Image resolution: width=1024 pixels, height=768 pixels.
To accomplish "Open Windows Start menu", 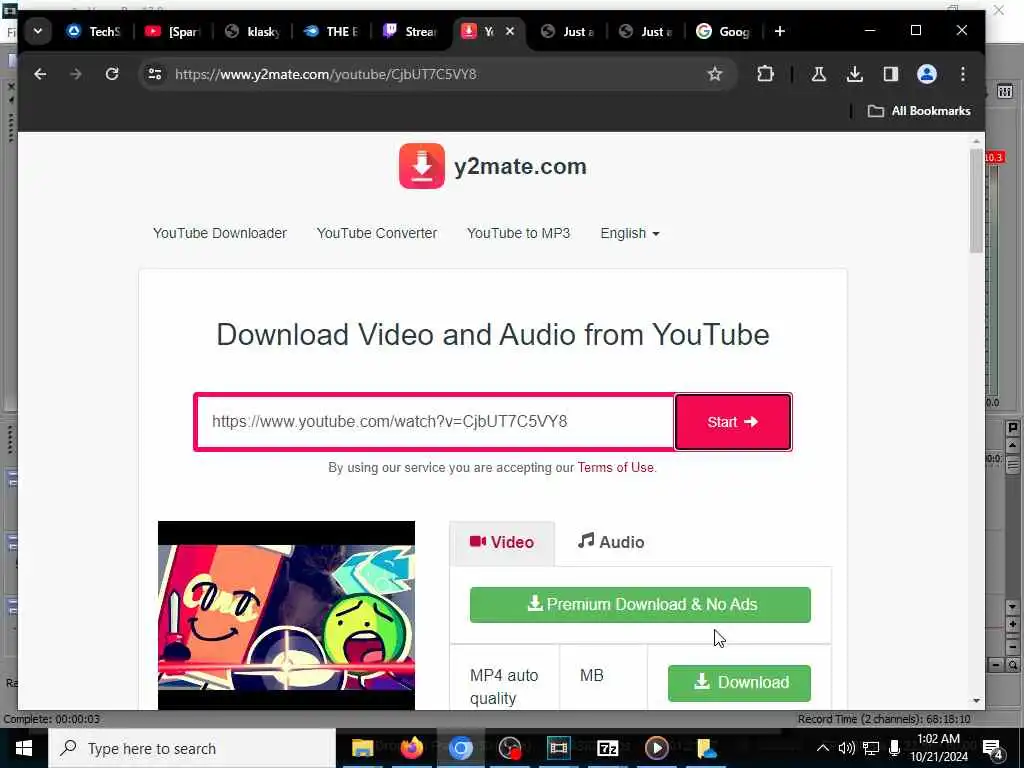I will pyautogui.click(x=24, y=748).
